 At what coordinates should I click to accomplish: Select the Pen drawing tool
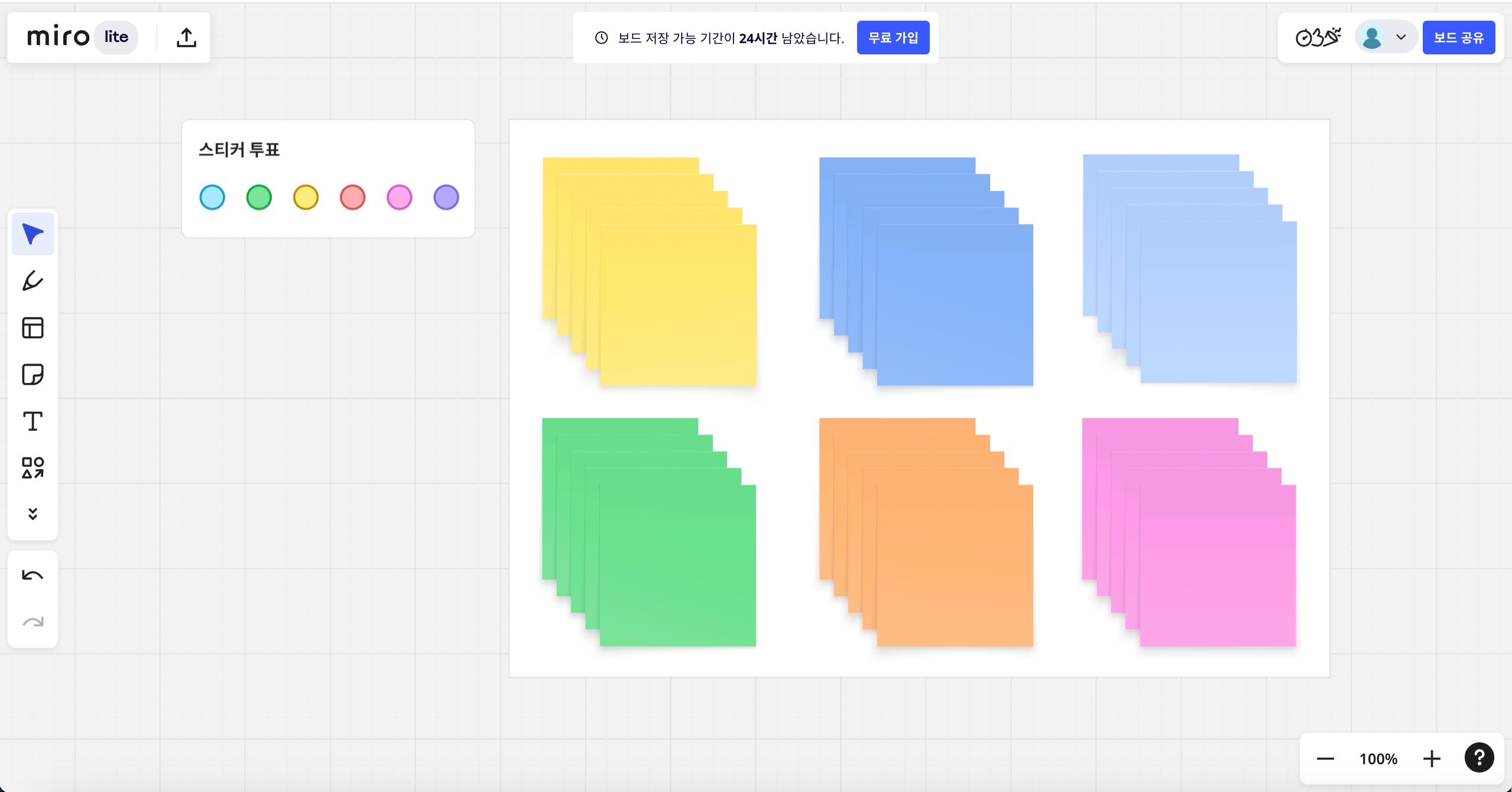33,281
